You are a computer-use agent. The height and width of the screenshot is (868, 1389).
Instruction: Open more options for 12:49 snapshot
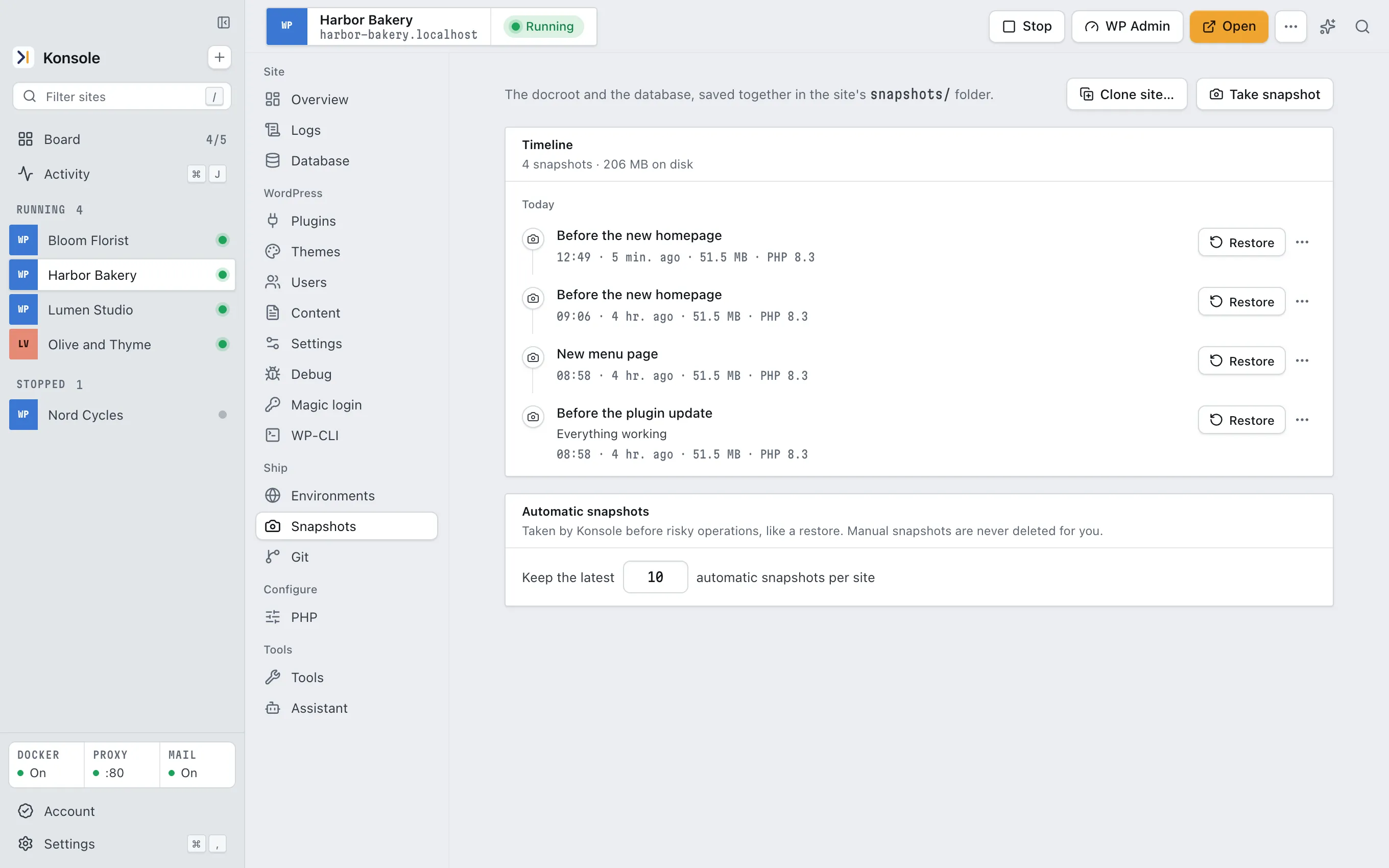pyautogui.click(x=1302, y=242)
